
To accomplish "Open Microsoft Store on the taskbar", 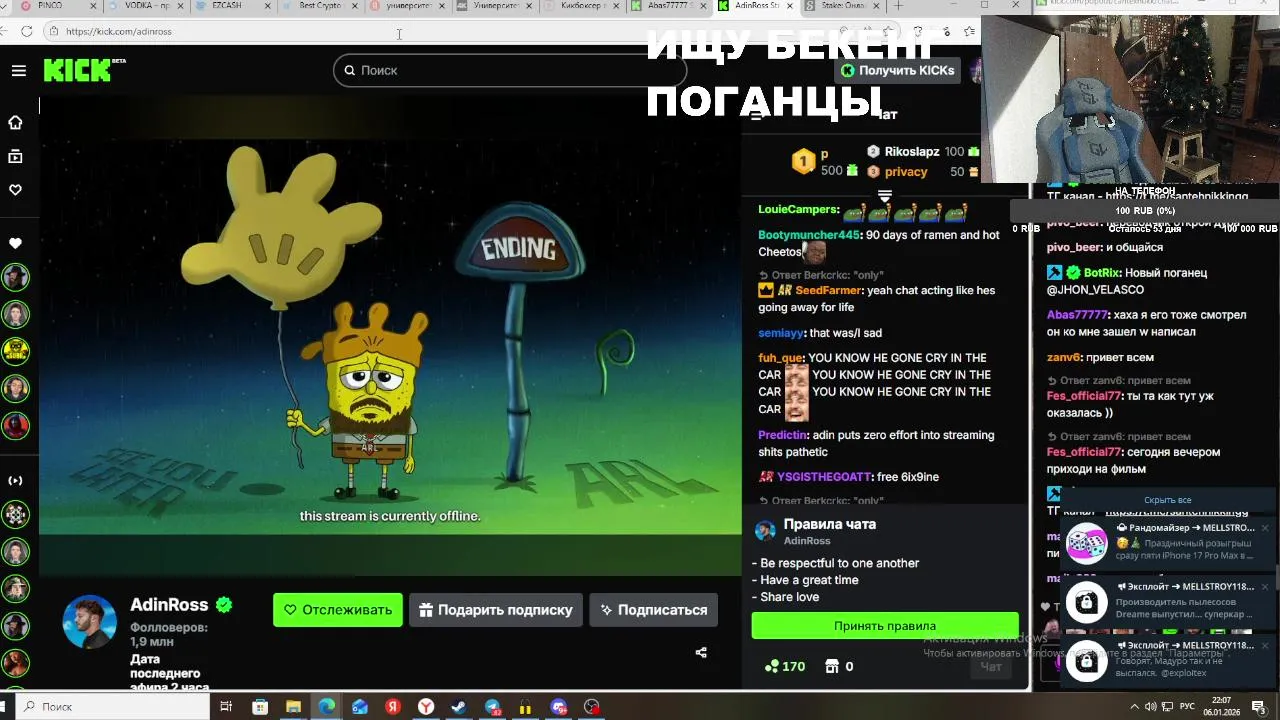I will [260, 707].
